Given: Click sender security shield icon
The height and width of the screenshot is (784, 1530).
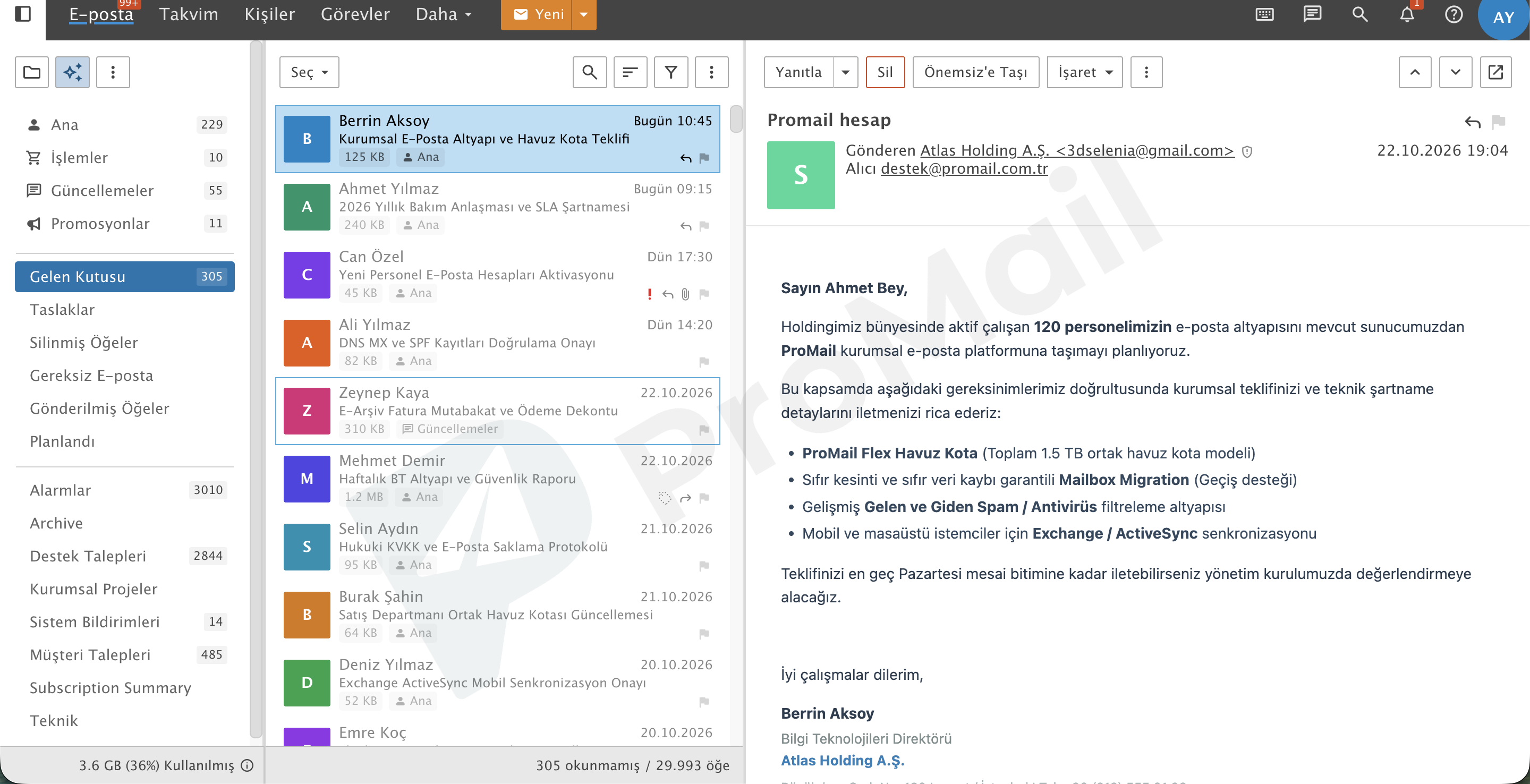Looking at the screenshot, I should point(1247,152).
